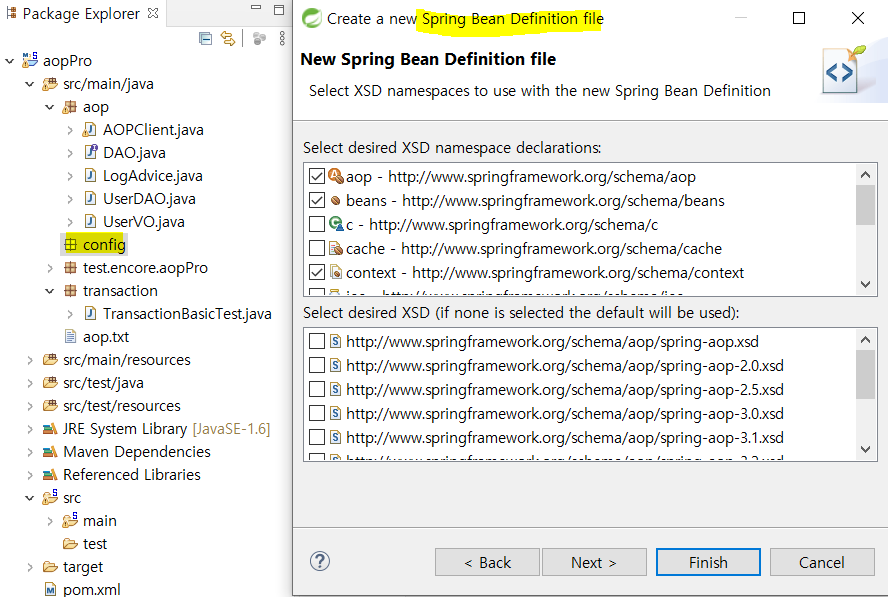Viewport: 888px width, 597px height.
Task: Click the Maven Dependencies library icon
Action: 50,451
